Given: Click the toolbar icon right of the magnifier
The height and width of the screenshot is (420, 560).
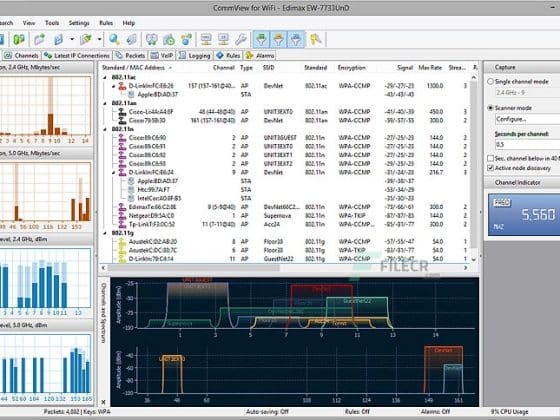Looking at the screenshot, I should pos(131,39).
